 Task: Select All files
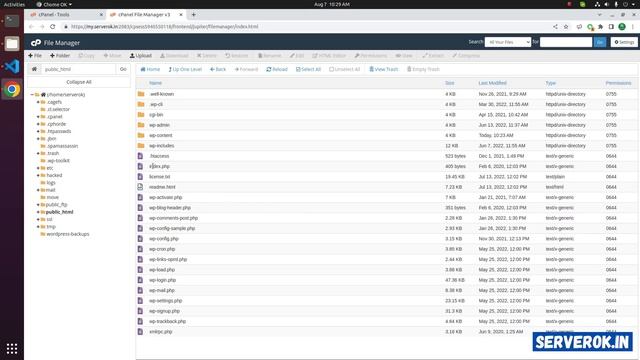click(x=308, y=69)
